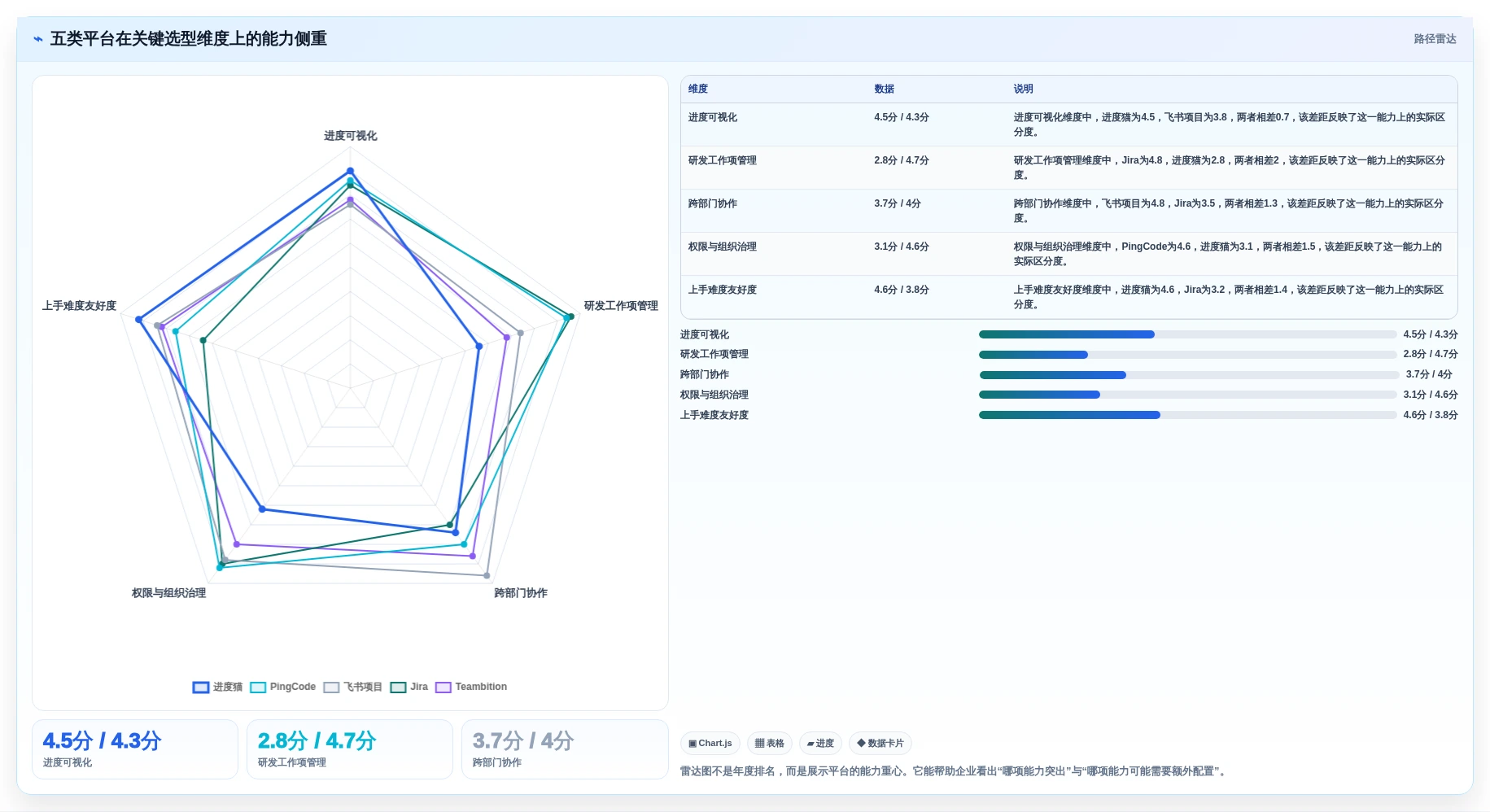Click the radar axis label 跨部门协作
This screenshot has height=812, width=1490.
click(521, 593)
